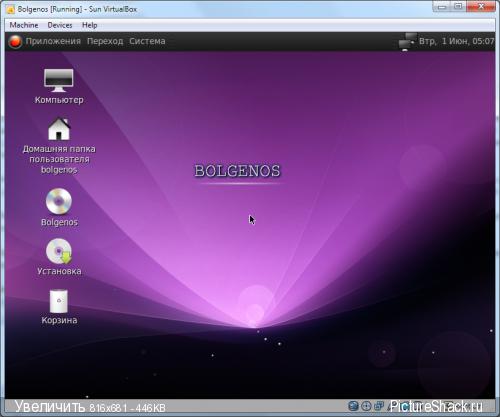
Task: Select the Корзина trash icon
Action: point(59,301)
